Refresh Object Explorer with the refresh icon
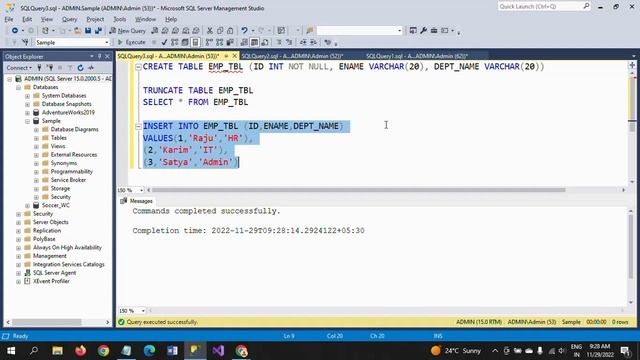 click(80, 68)
